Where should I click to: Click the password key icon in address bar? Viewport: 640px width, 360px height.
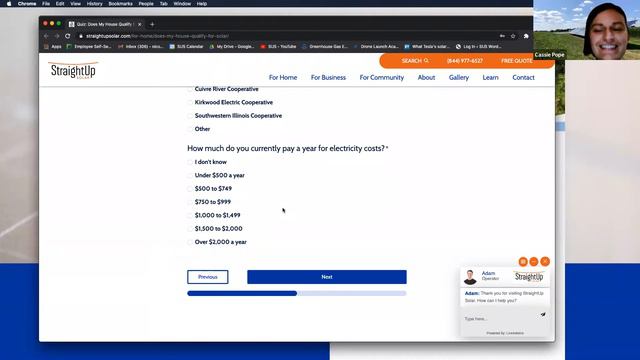pyautogui.click(x=502, y=36)
